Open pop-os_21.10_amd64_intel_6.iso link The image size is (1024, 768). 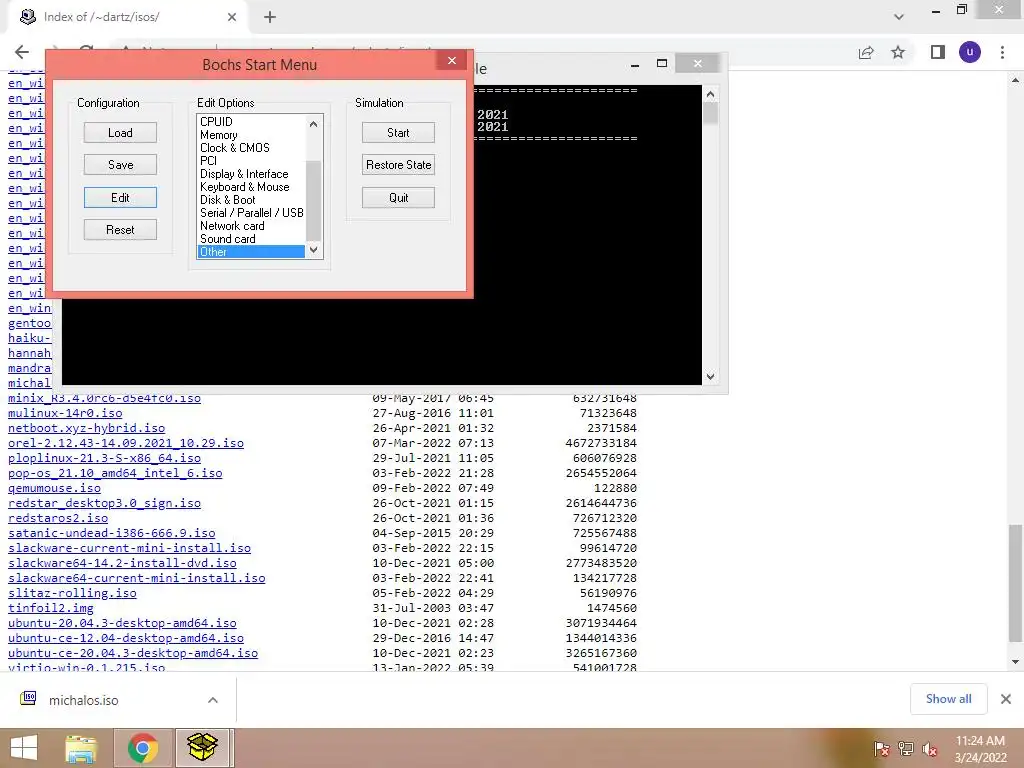click(x=115, y=473)
